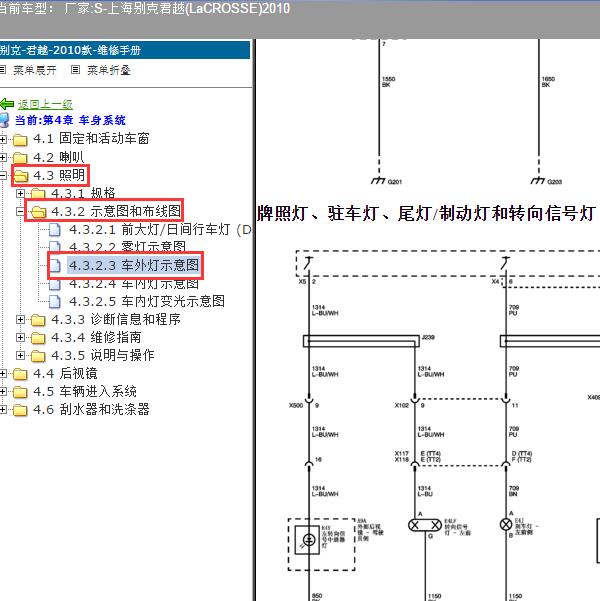The height and width of the screenshot is (601, 600).
Task: Click the folder icon for 4.3.1 规格
Action: pyautogui.click(x=38, y=193)
